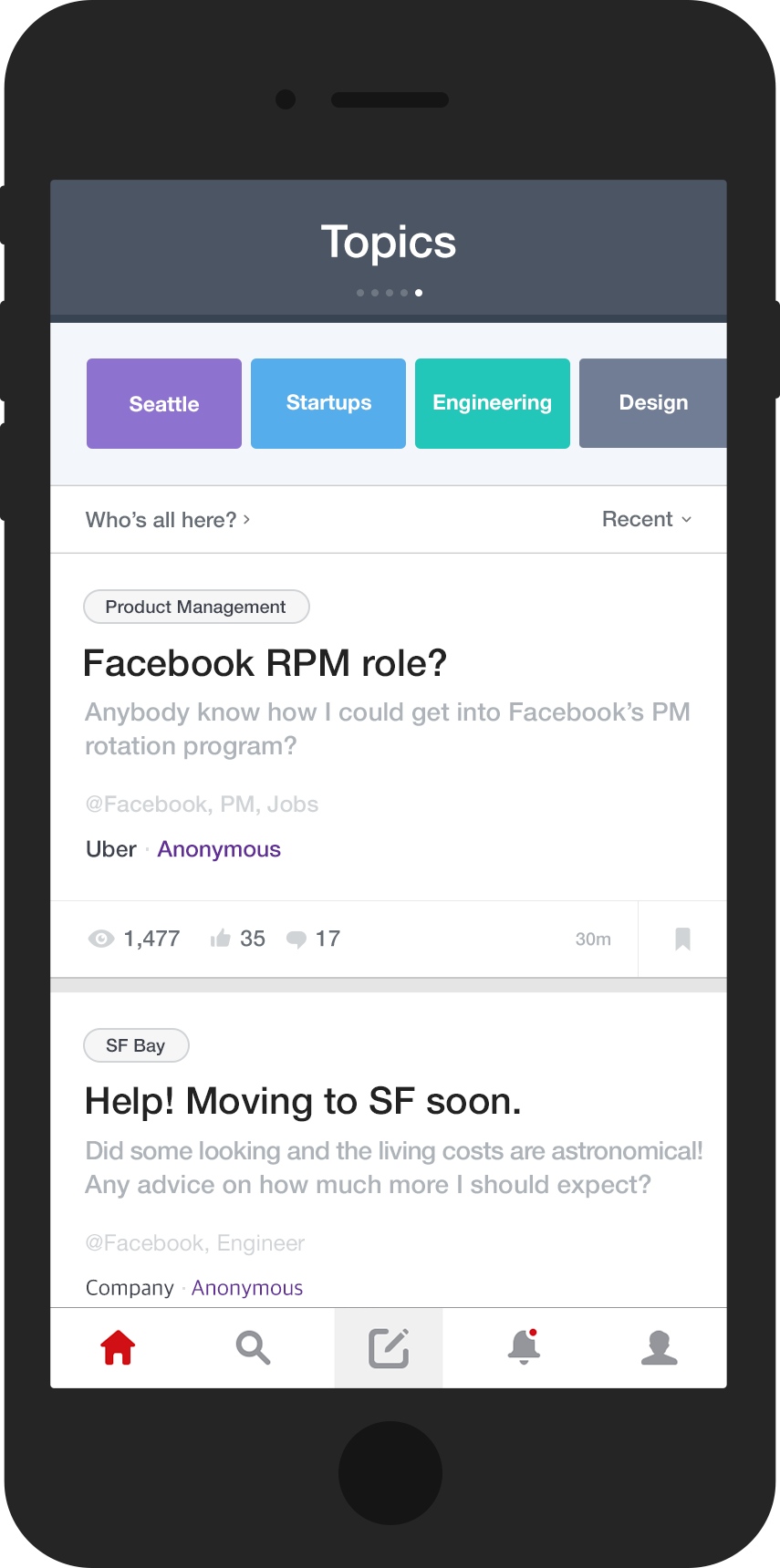
Task: Open the Design topic tile
Action: (652, 403)
